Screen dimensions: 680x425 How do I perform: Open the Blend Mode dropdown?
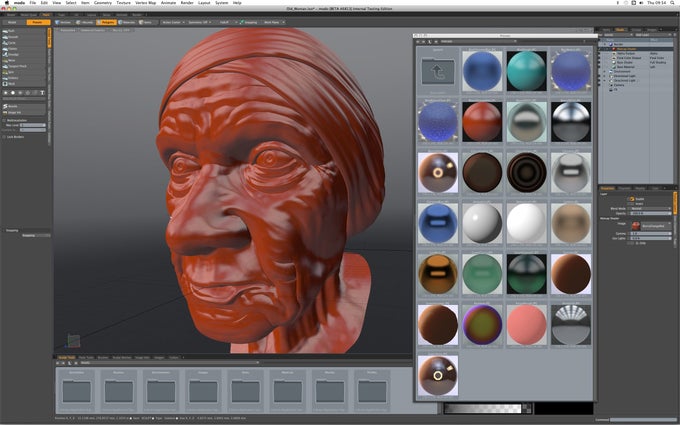coord(650,209)
